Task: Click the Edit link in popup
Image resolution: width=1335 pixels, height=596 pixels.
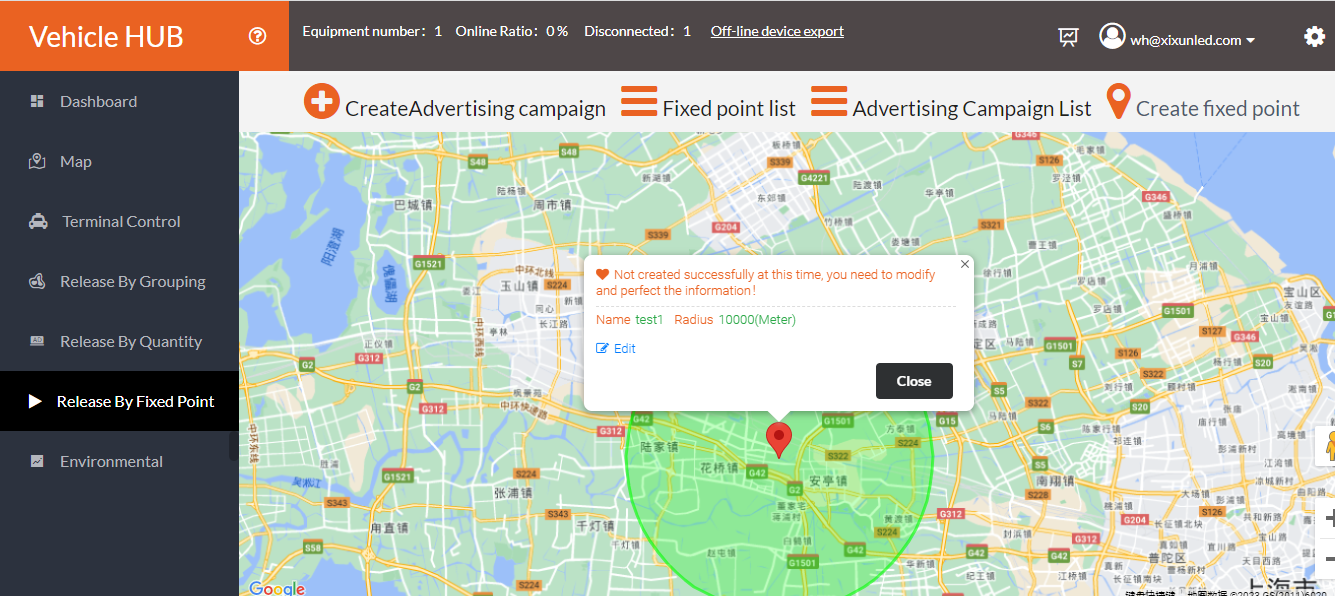Action: (617, 348)
